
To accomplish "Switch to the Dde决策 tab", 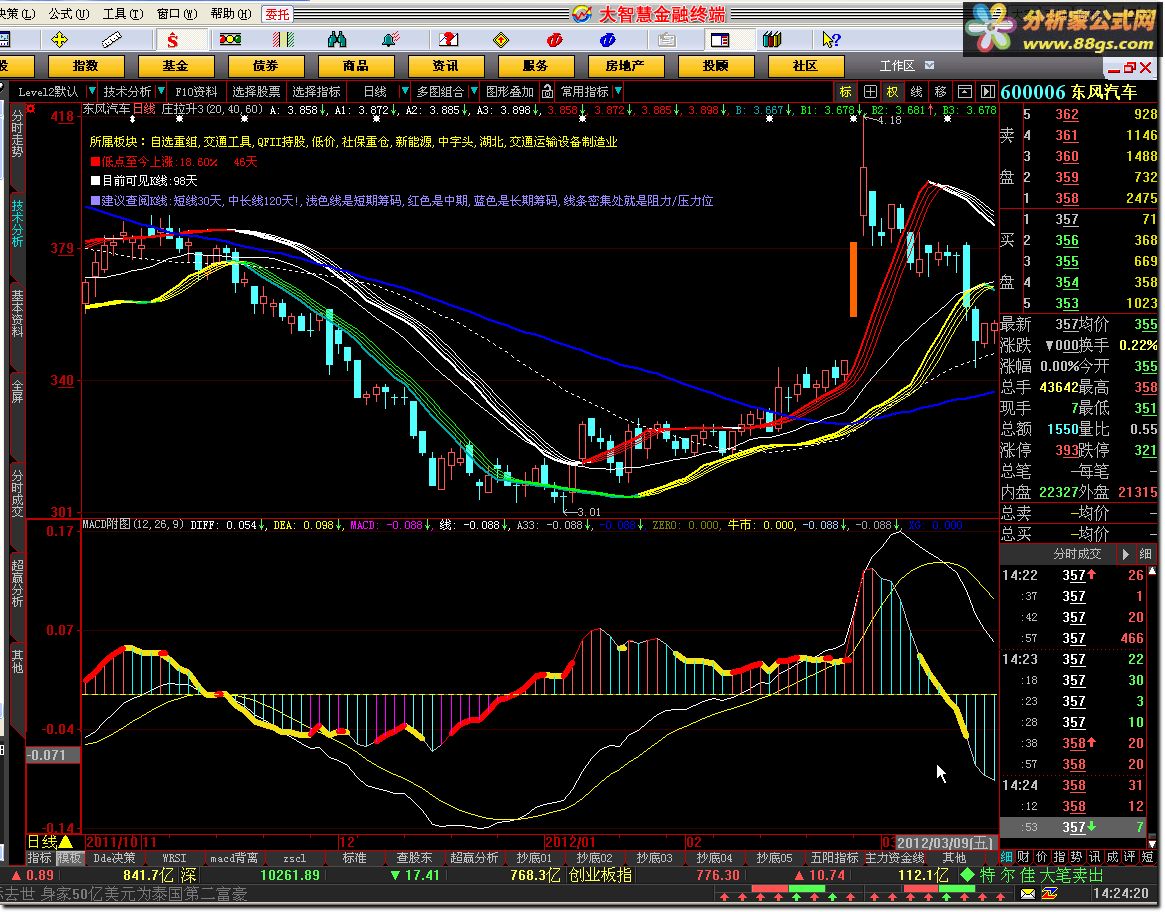I will [x=114, y=858].
